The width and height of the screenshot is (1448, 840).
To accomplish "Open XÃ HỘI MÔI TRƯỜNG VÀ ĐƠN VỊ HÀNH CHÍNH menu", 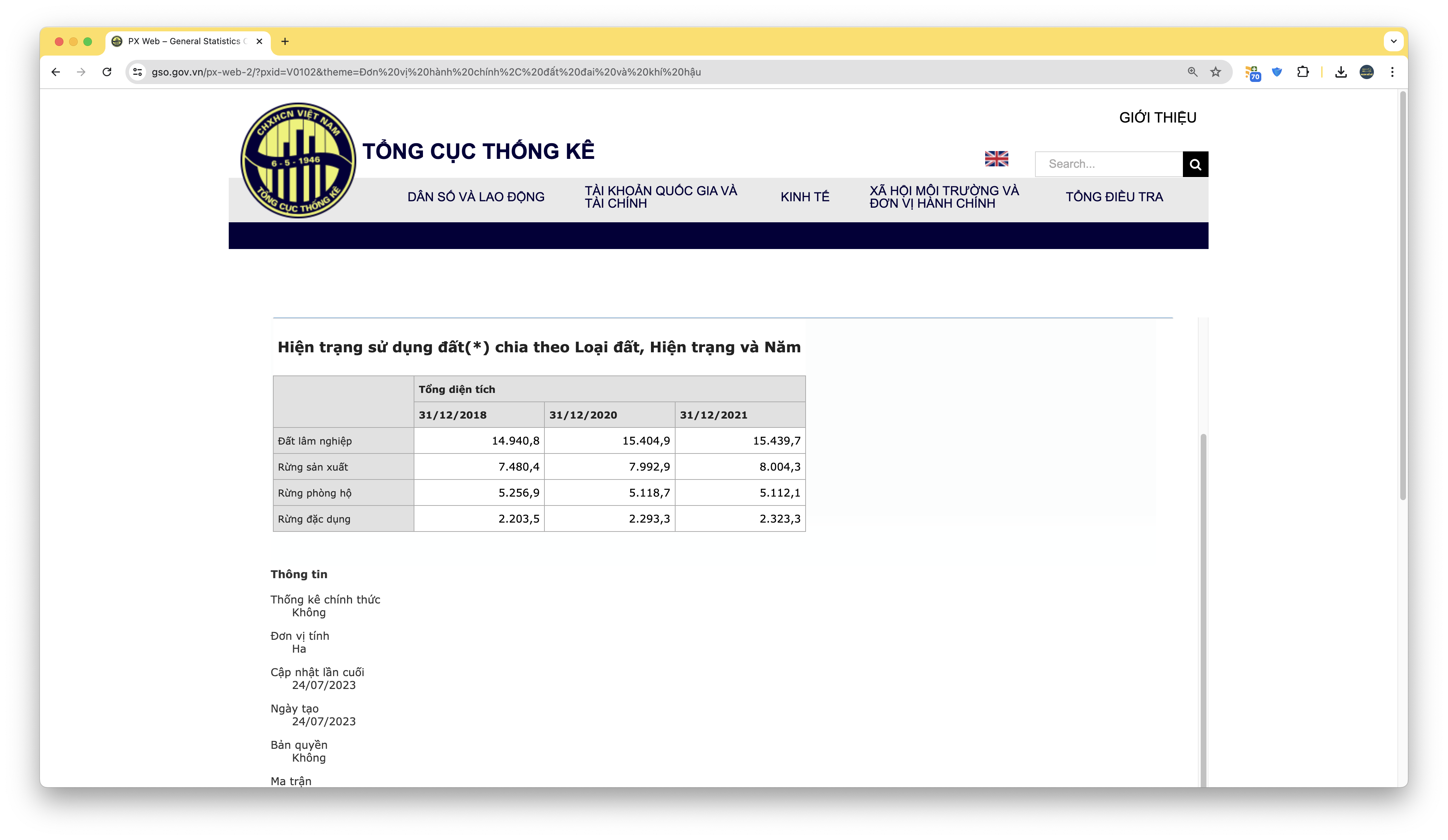I will [x=944, y=197].
